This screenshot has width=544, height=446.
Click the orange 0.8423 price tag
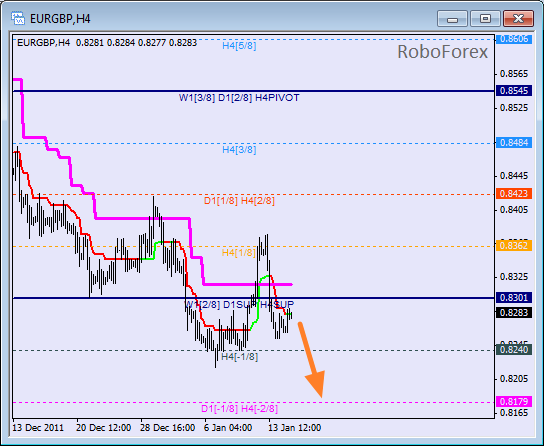tap(514, 194)
